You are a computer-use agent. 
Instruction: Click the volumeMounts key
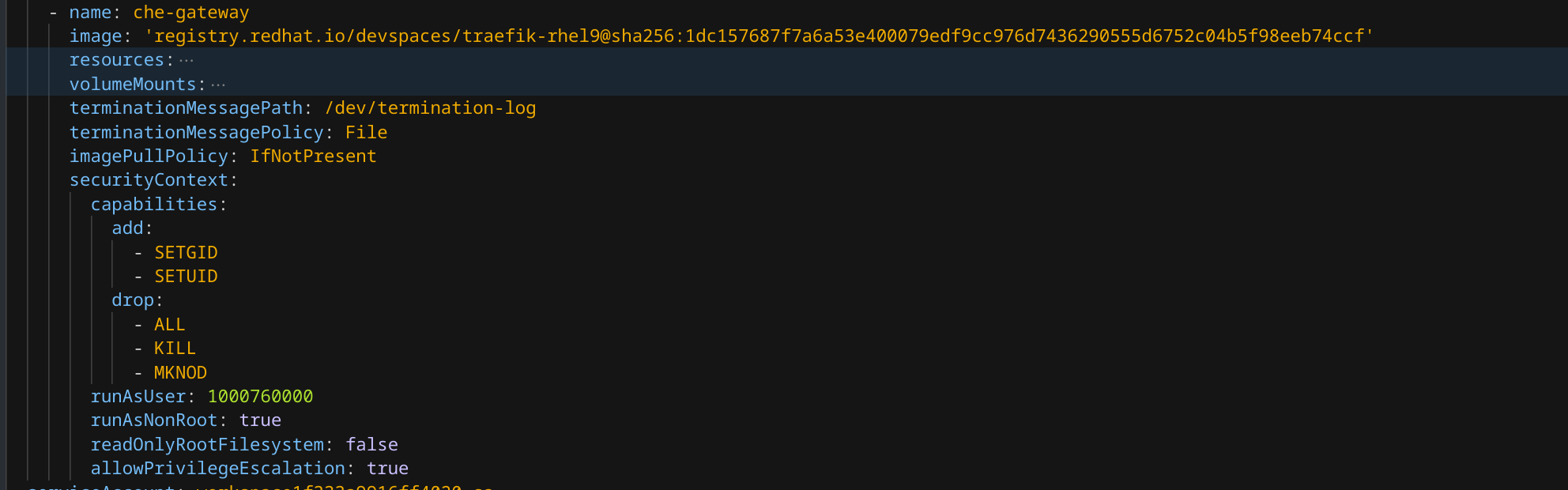coord(132,85)
